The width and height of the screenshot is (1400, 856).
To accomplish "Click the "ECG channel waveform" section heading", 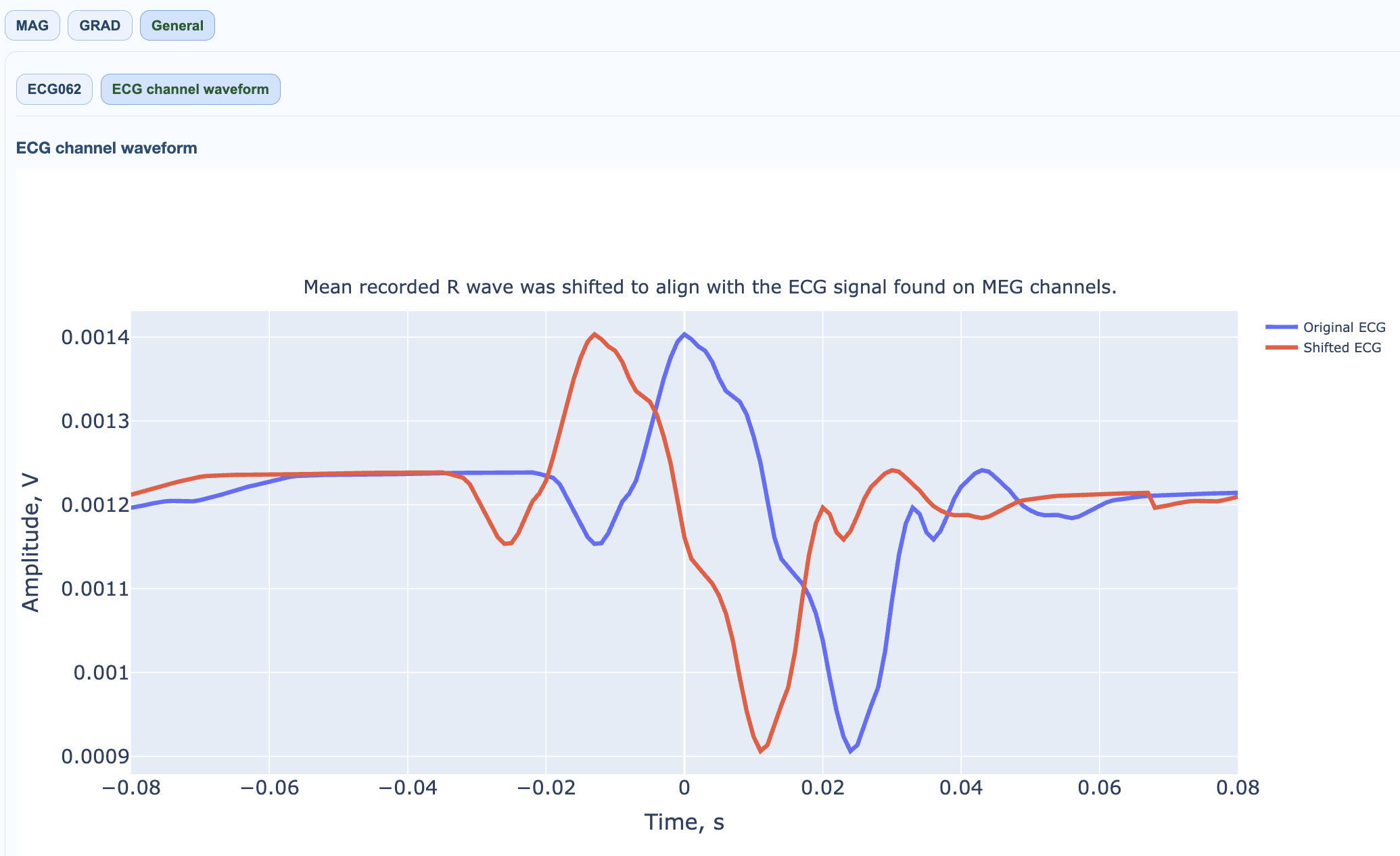I will [106, 148].
